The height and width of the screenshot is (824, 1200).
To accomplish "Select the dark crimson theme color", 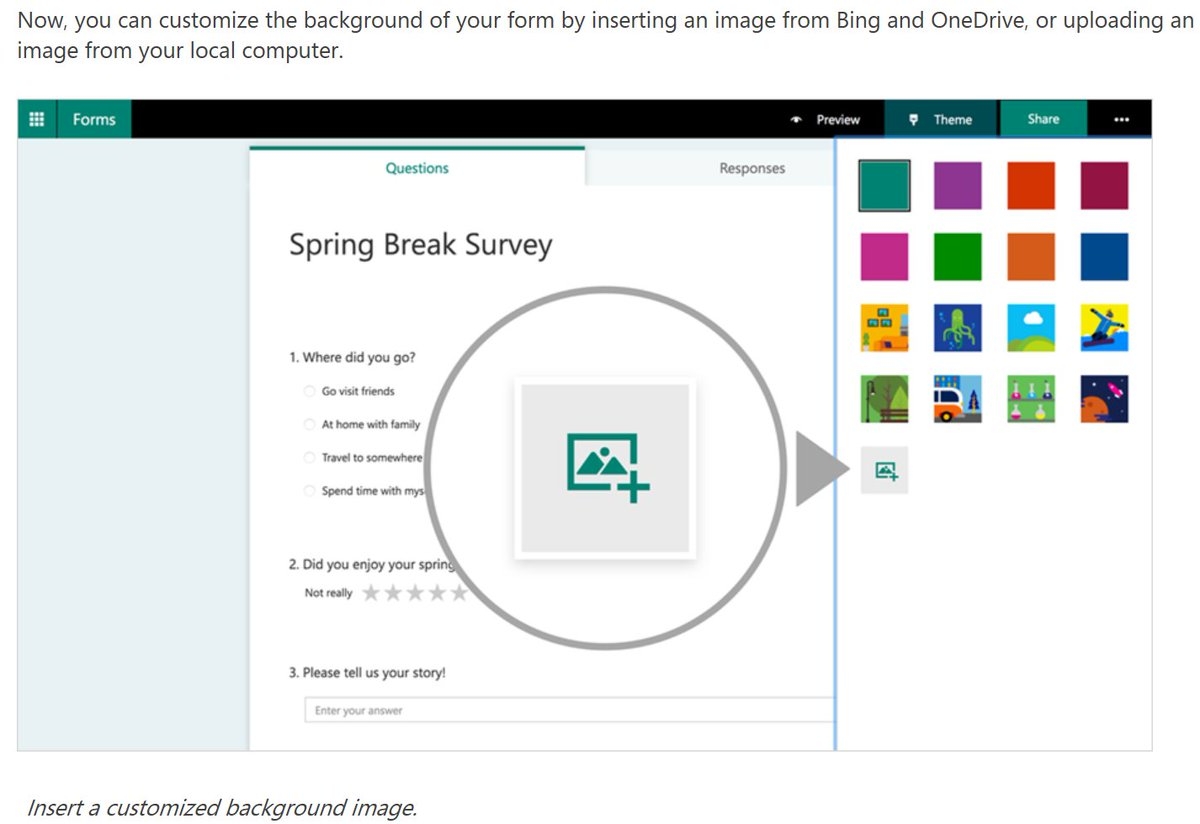I will (x=1104, y=186).
